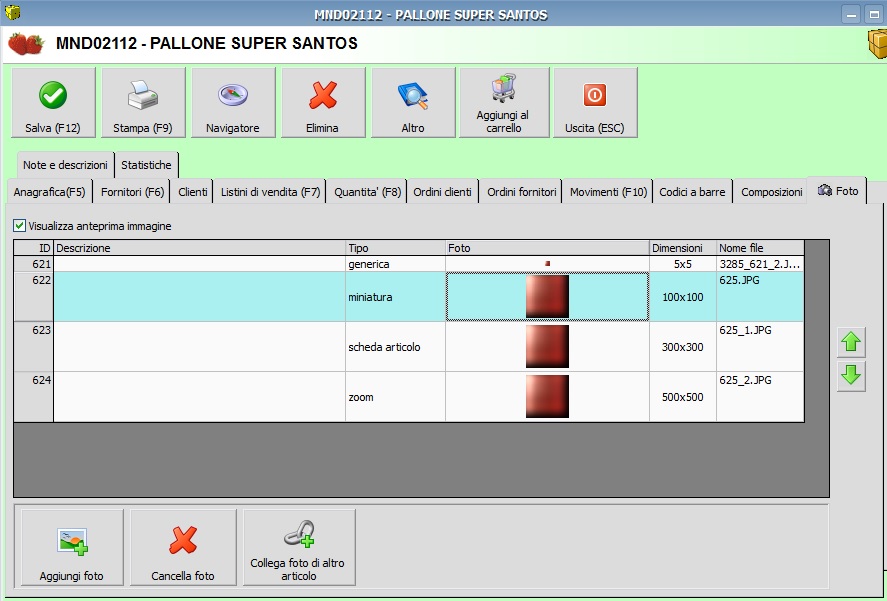Select the scheda articolo photo thumbnail

pos(547,347)
